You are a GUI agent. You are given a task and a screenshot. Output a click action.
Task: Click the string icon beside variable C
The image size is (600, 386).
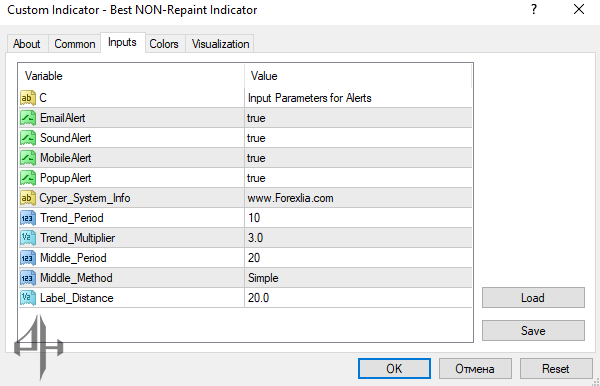pyautogui.click(x=28, y=98)
